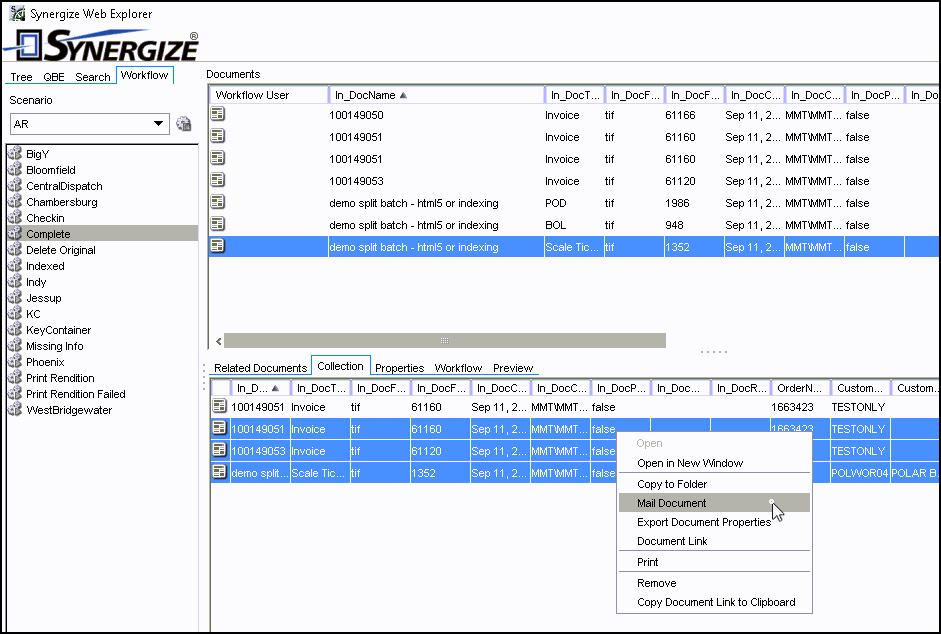The width and height of the screenshot is (941, 634).
Task: Click the Synergize Web Explorer title bar icon
Action: 17,13
